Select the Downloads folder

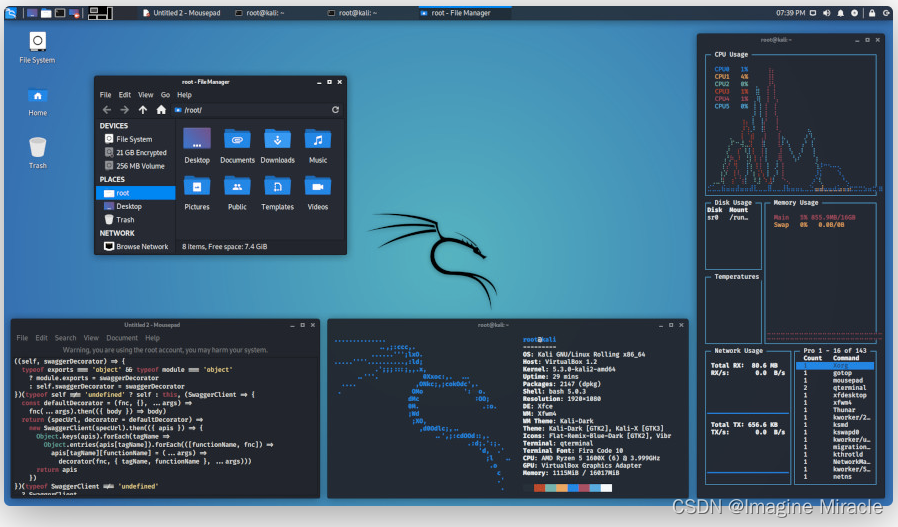(x=278, y=146)
